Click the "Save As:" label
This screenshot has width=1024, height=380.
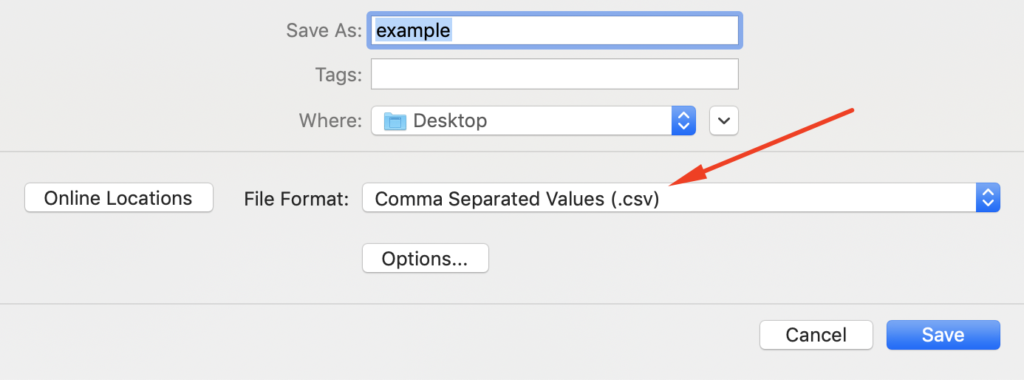(324, 31)
